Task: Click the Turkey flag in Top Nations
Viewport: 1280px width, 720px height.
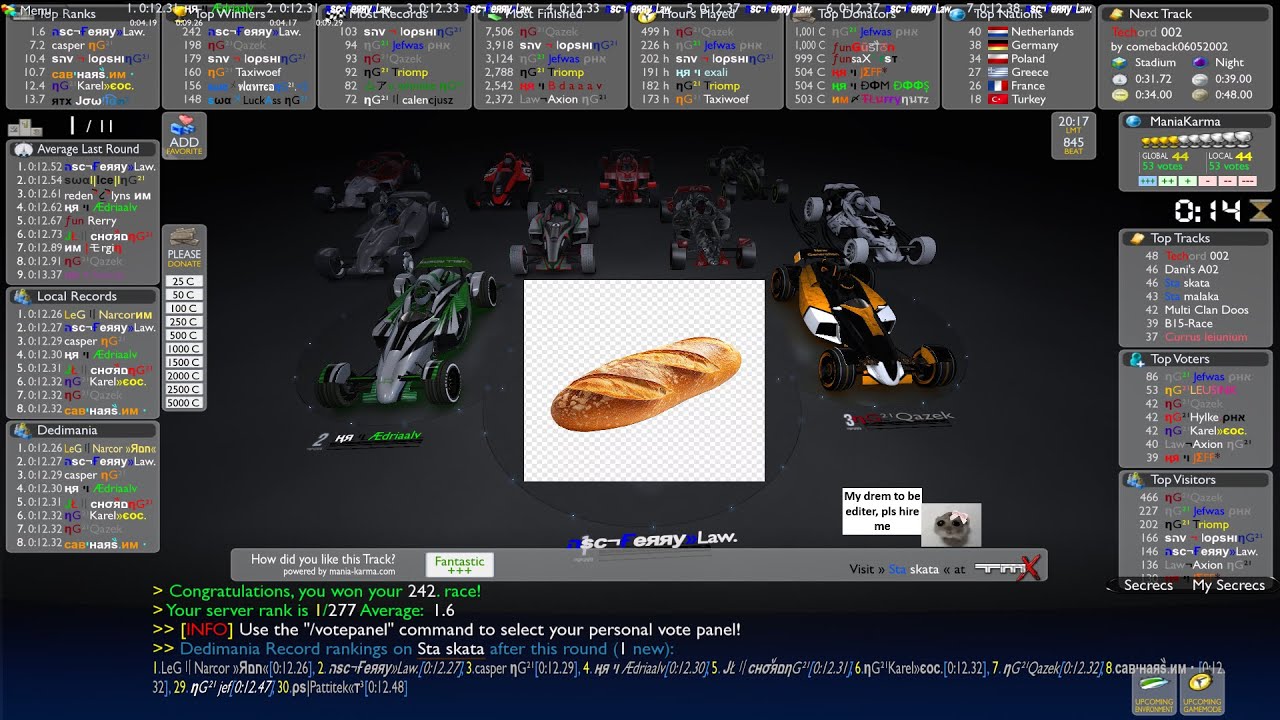Action: (998, 99)
